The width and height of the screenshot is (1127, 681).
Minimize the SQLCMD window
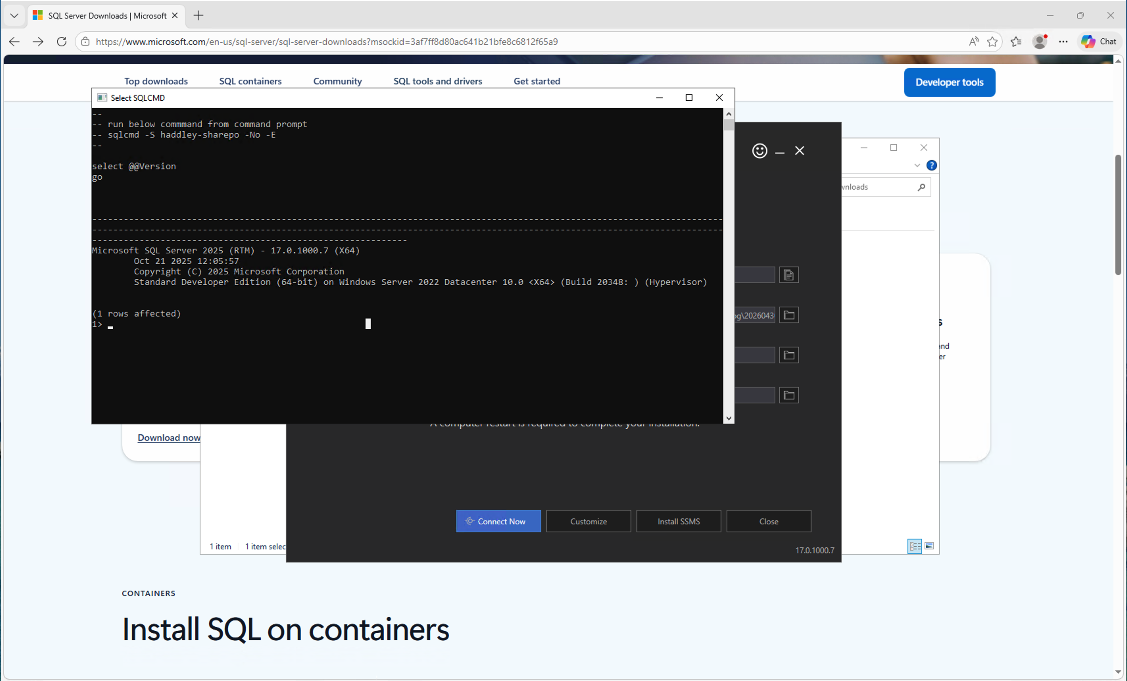(659, 98)
